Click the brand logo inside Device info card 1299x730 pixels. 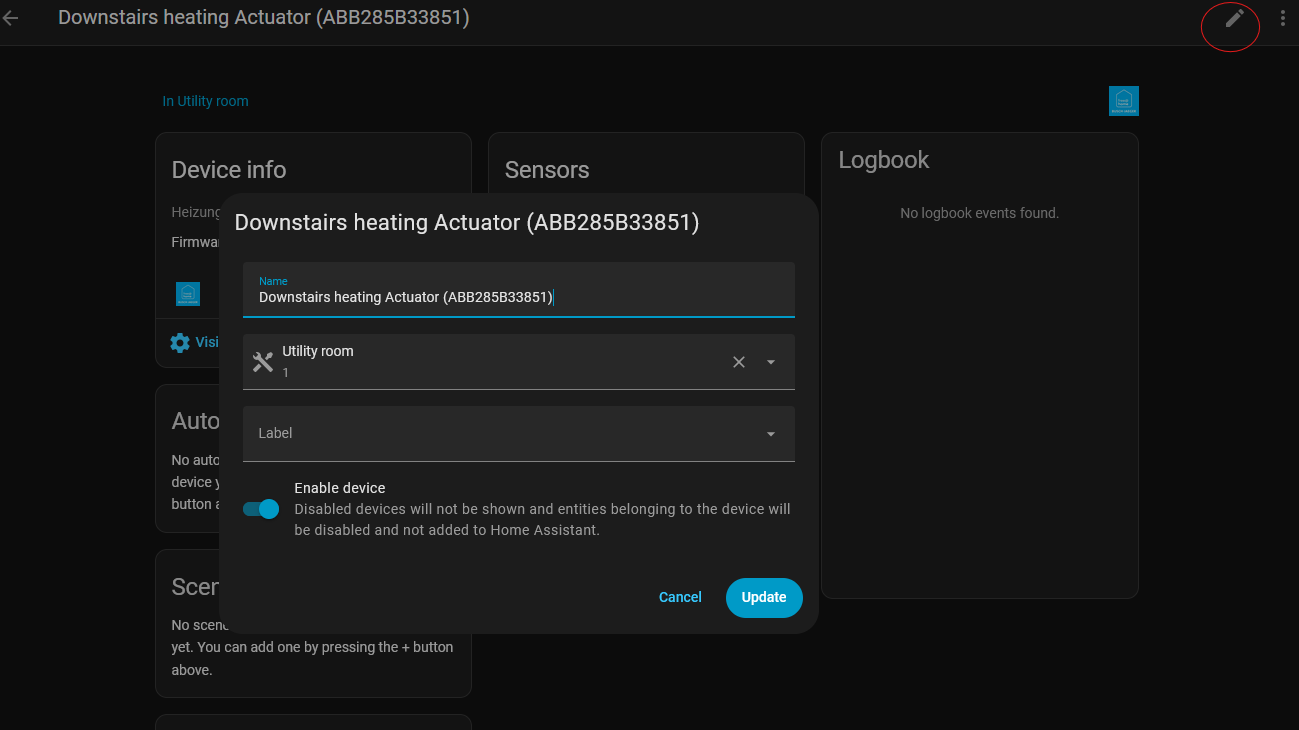click(x=188, y=293)
